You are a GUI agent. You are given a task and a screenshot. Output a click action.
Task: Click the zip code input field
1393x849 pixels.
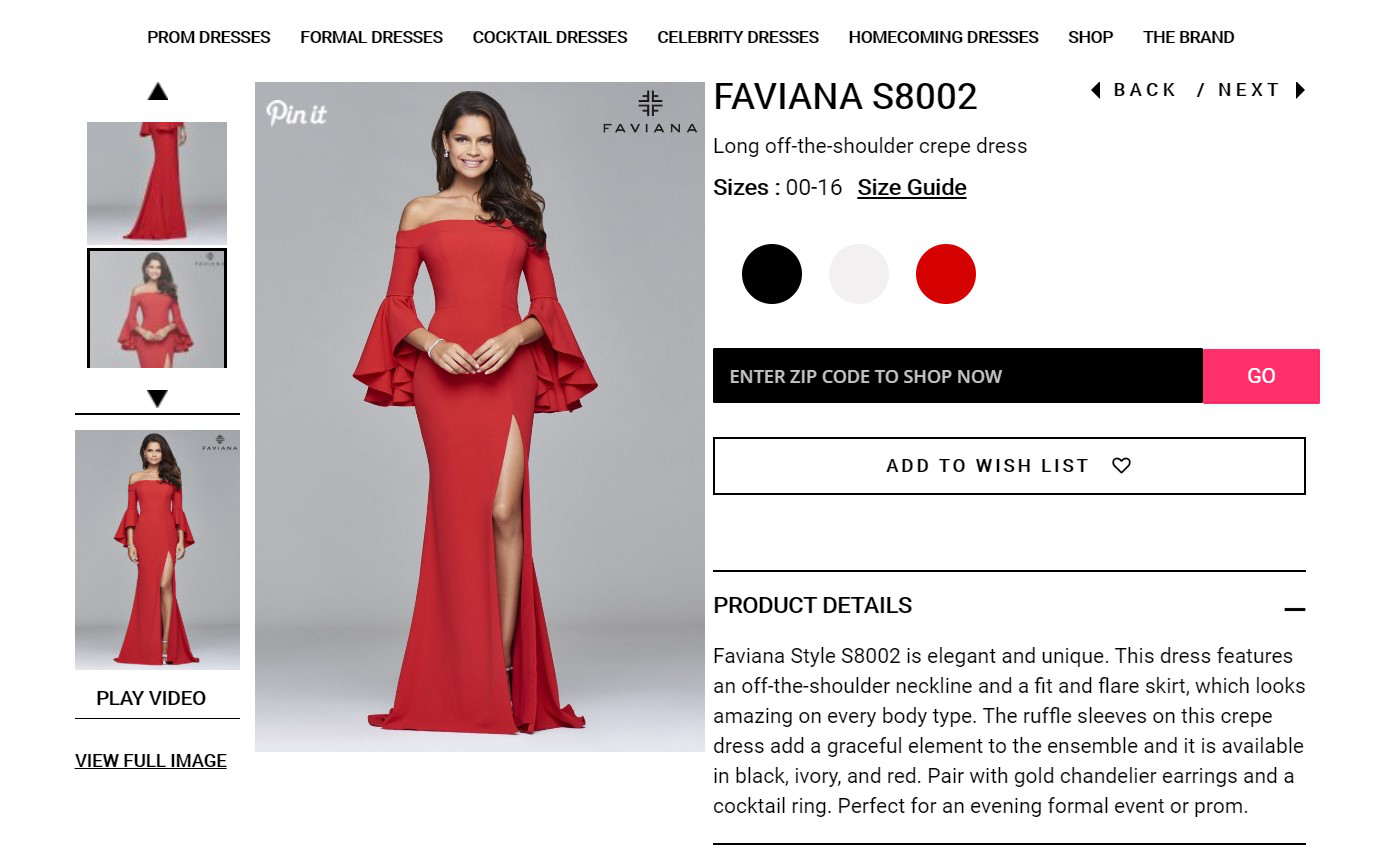(958, 376)
